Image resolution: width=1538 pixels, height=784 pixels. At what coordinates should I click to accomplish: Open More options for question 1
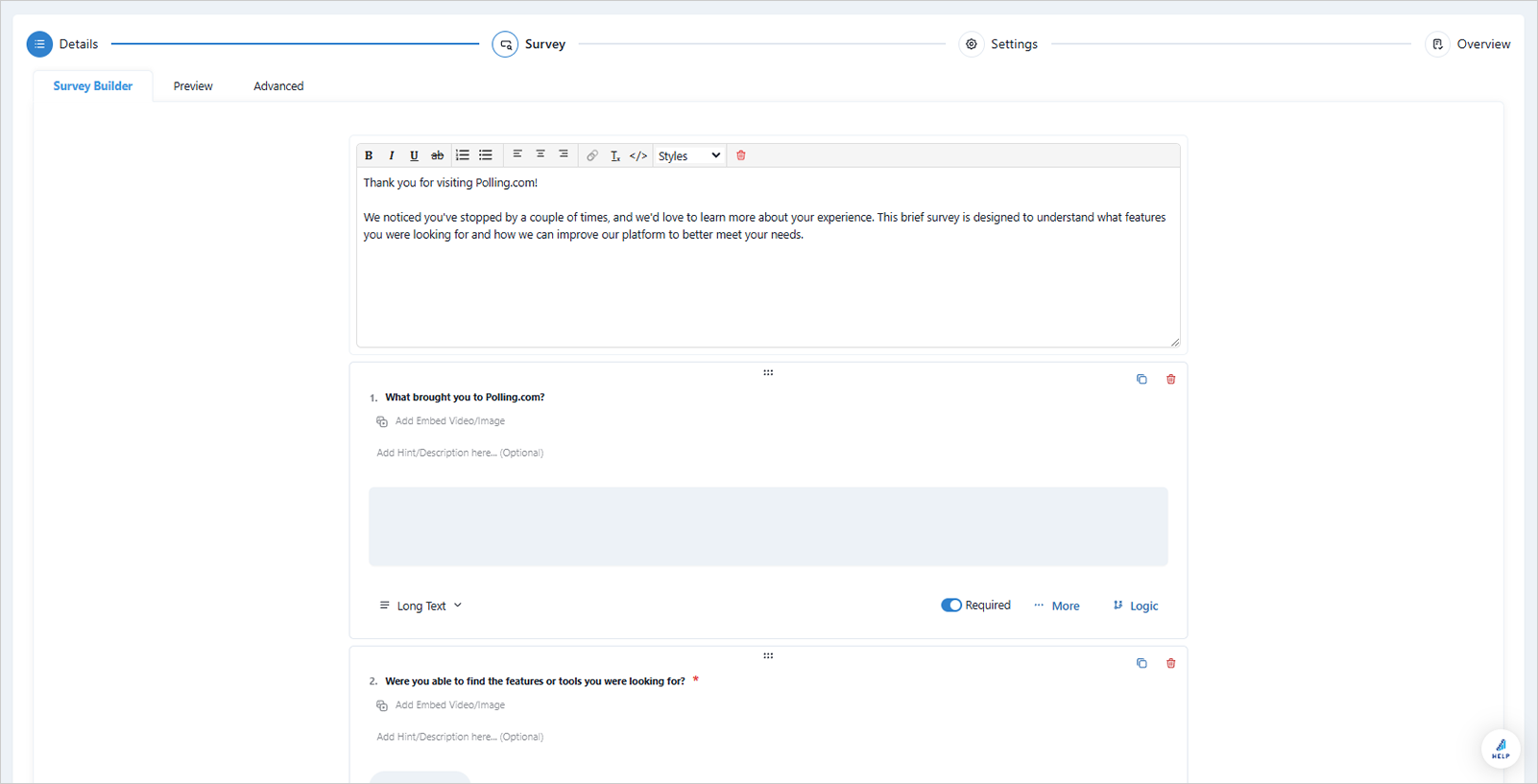click(x=1057, y=606)
